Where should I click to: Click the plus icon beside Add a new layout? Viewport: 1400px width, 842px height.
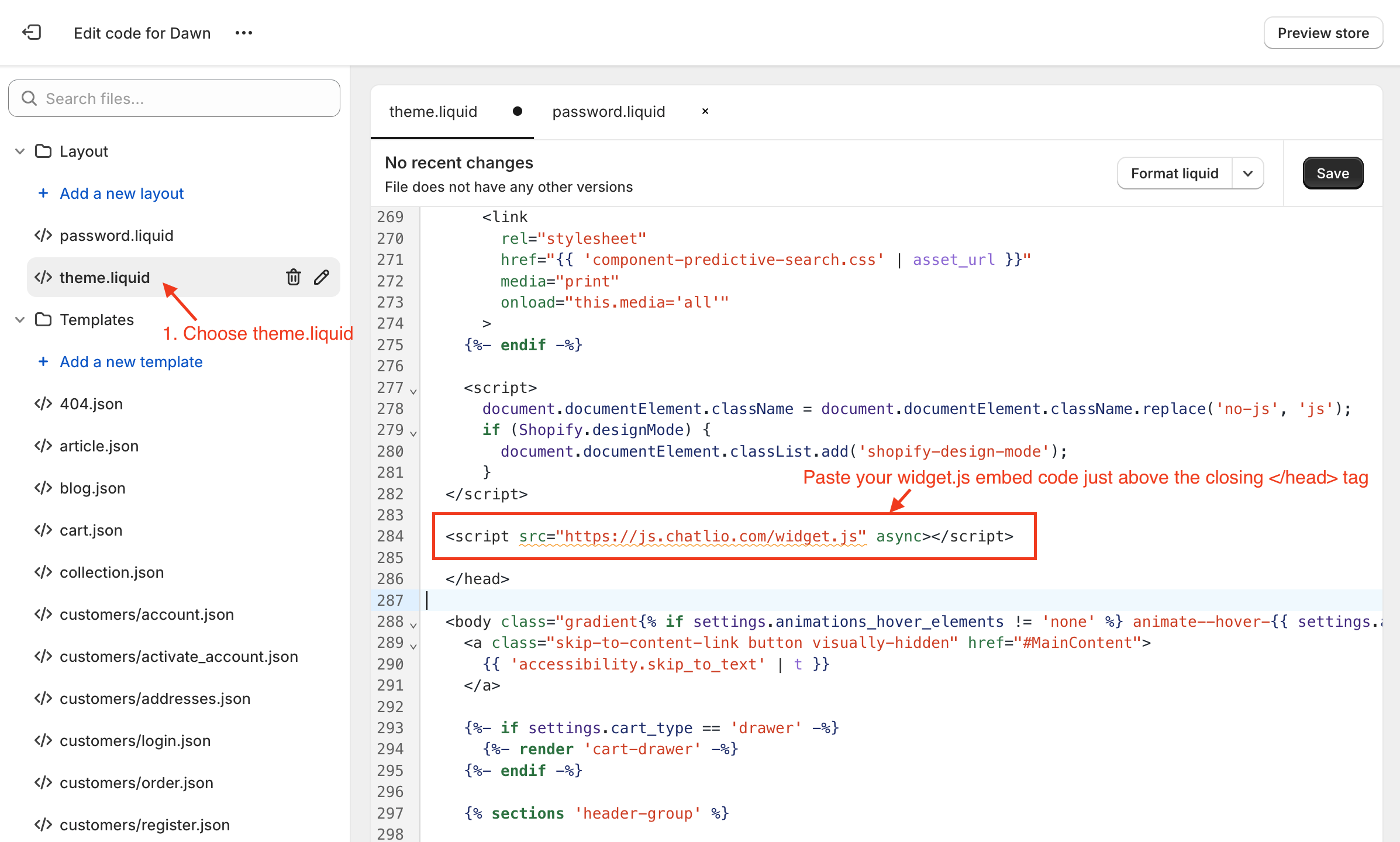[x=43, y=193]
